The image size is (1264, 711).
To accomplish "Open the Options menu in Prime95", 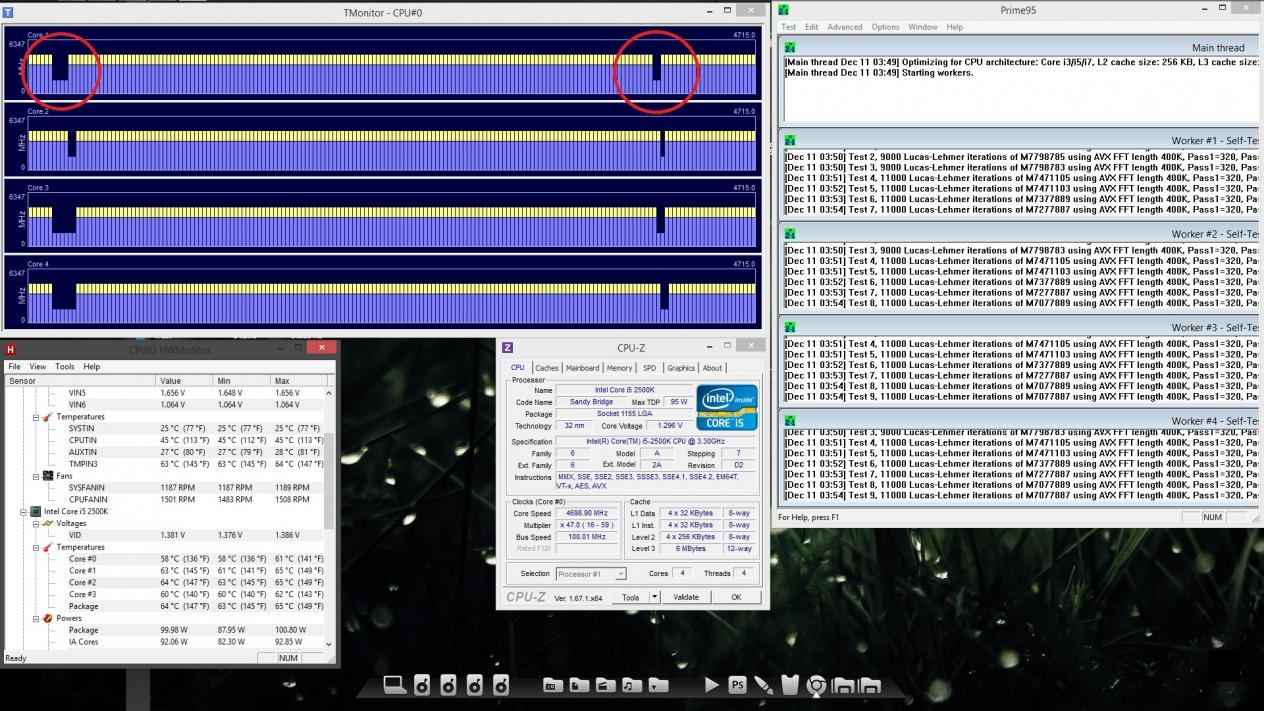I will 885,27.
